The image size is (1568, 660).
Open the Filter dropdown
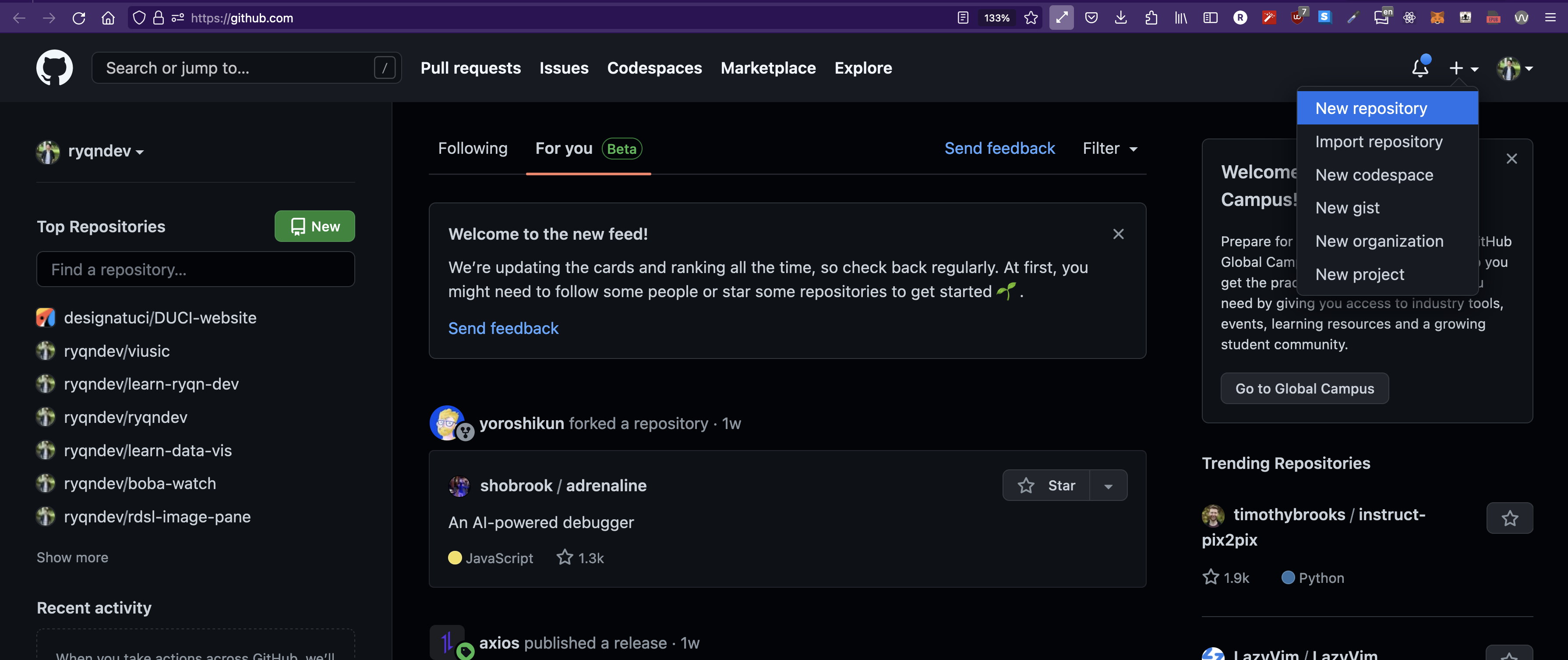[1110, 149]
